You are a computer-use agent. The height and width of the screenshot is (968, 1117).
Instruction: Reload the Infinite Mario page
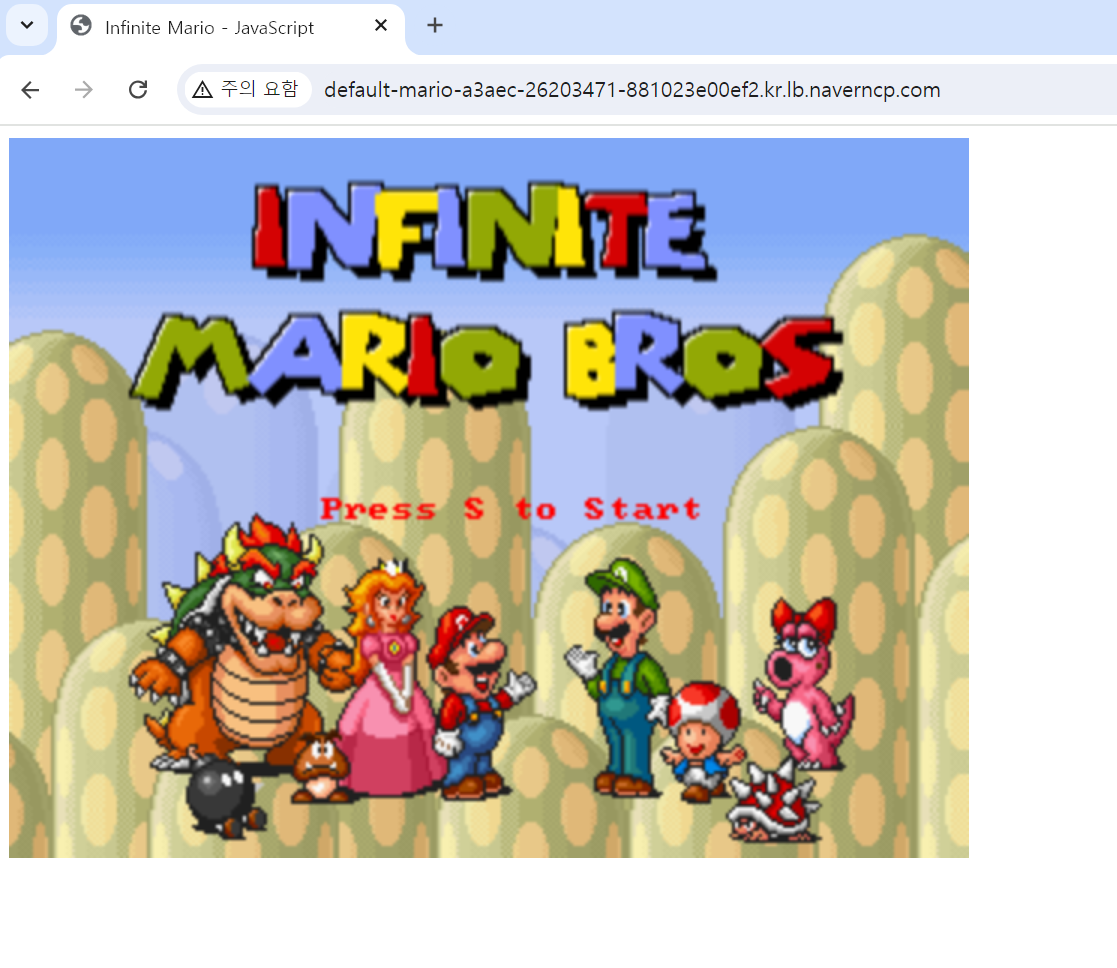138,90
